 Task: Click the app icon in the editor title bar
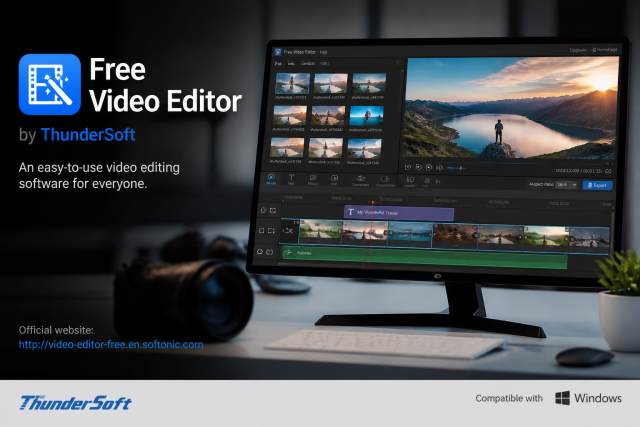click(278, 52)
